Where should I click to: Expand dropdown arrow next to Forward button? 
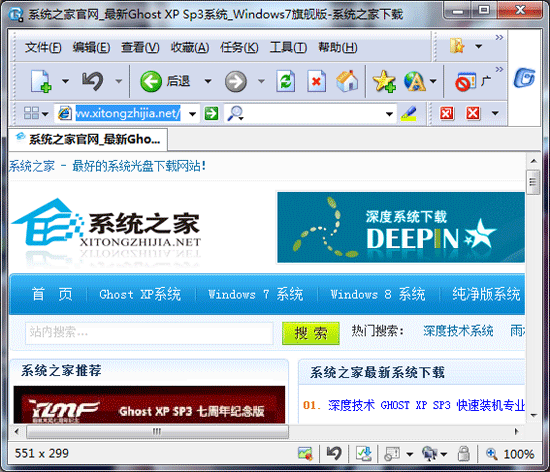[261, 81]
